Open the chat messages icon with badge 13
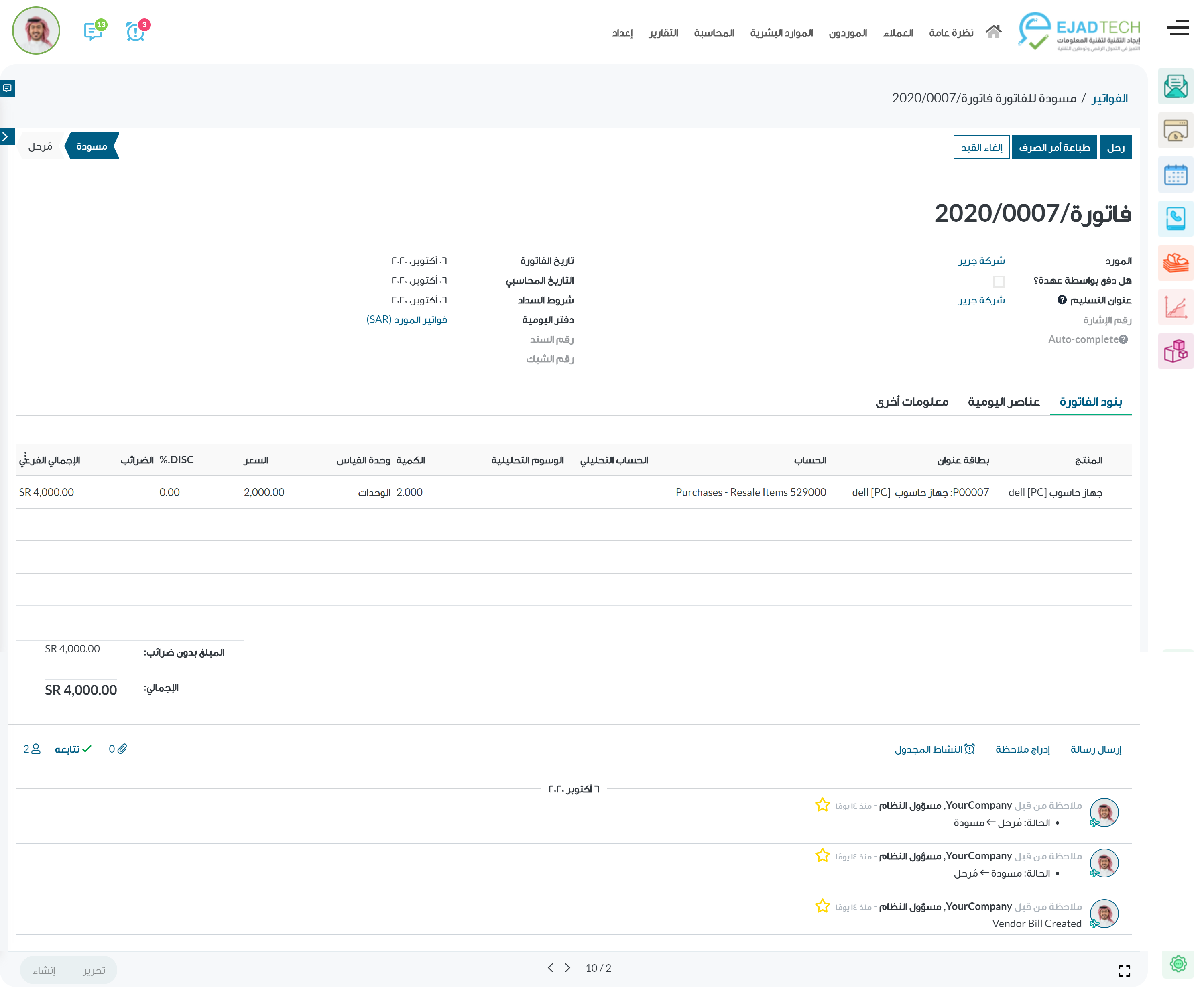This screenshot has height=987, width=1204. point(93,31)
